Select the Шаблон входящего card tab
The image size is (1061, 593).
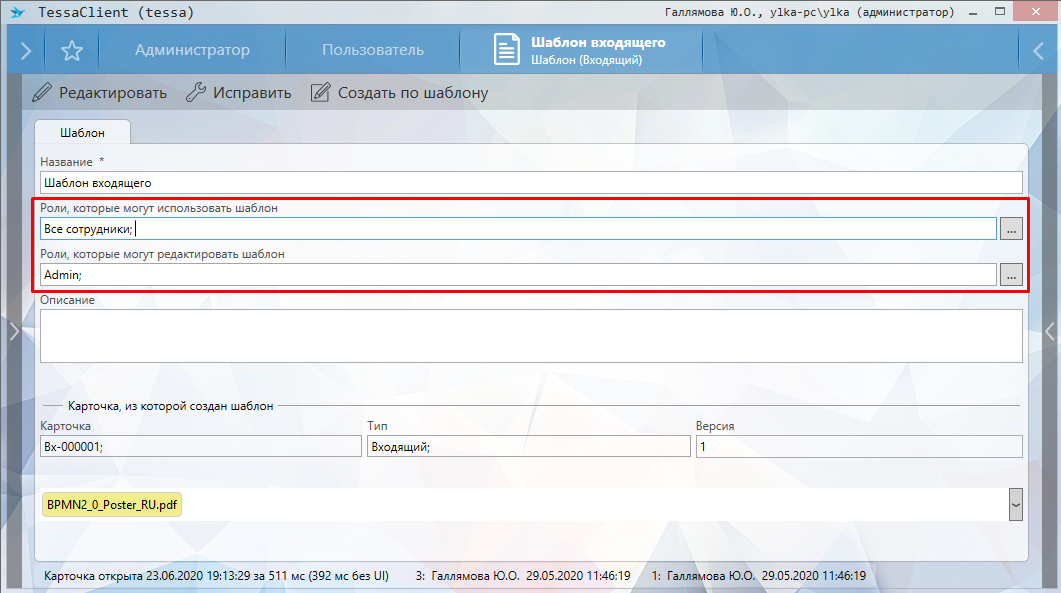[x=581, y=50]
